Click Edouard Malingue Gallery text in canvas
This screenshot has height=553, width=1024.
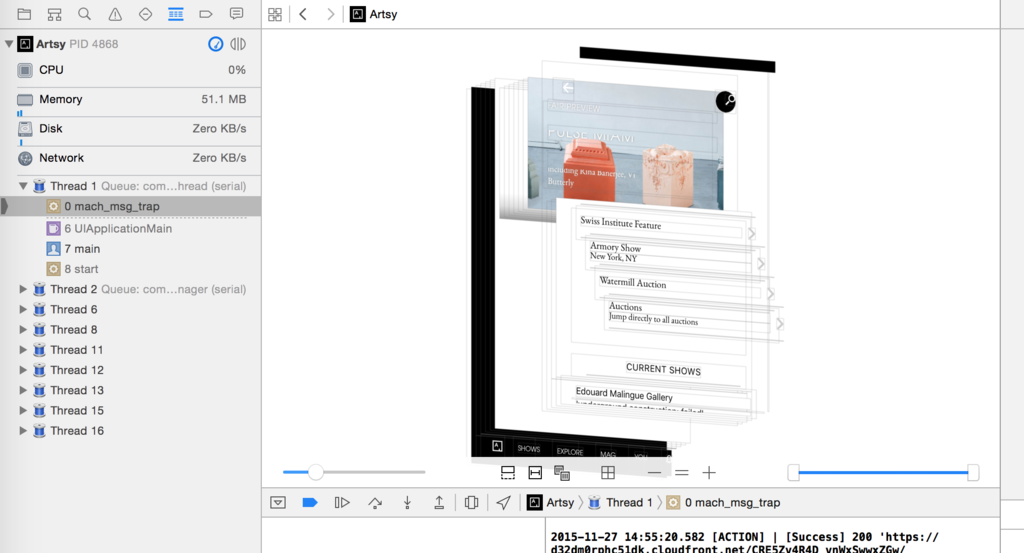(624, 394)
